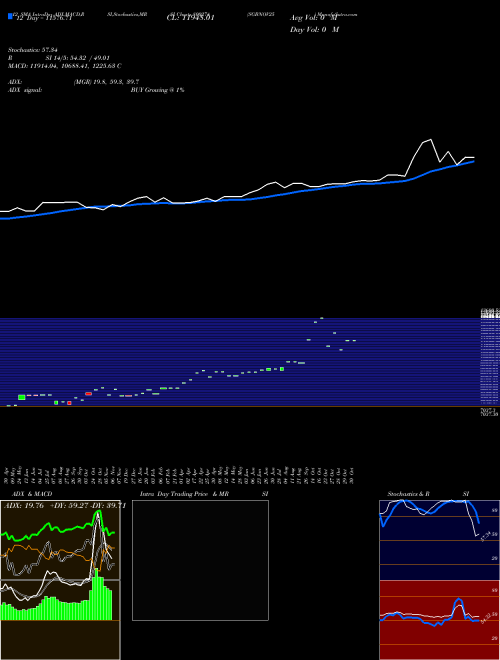Click the blue stochastics panel
Viewport: 500px width, 660px height.
click(x=439, y=540)
